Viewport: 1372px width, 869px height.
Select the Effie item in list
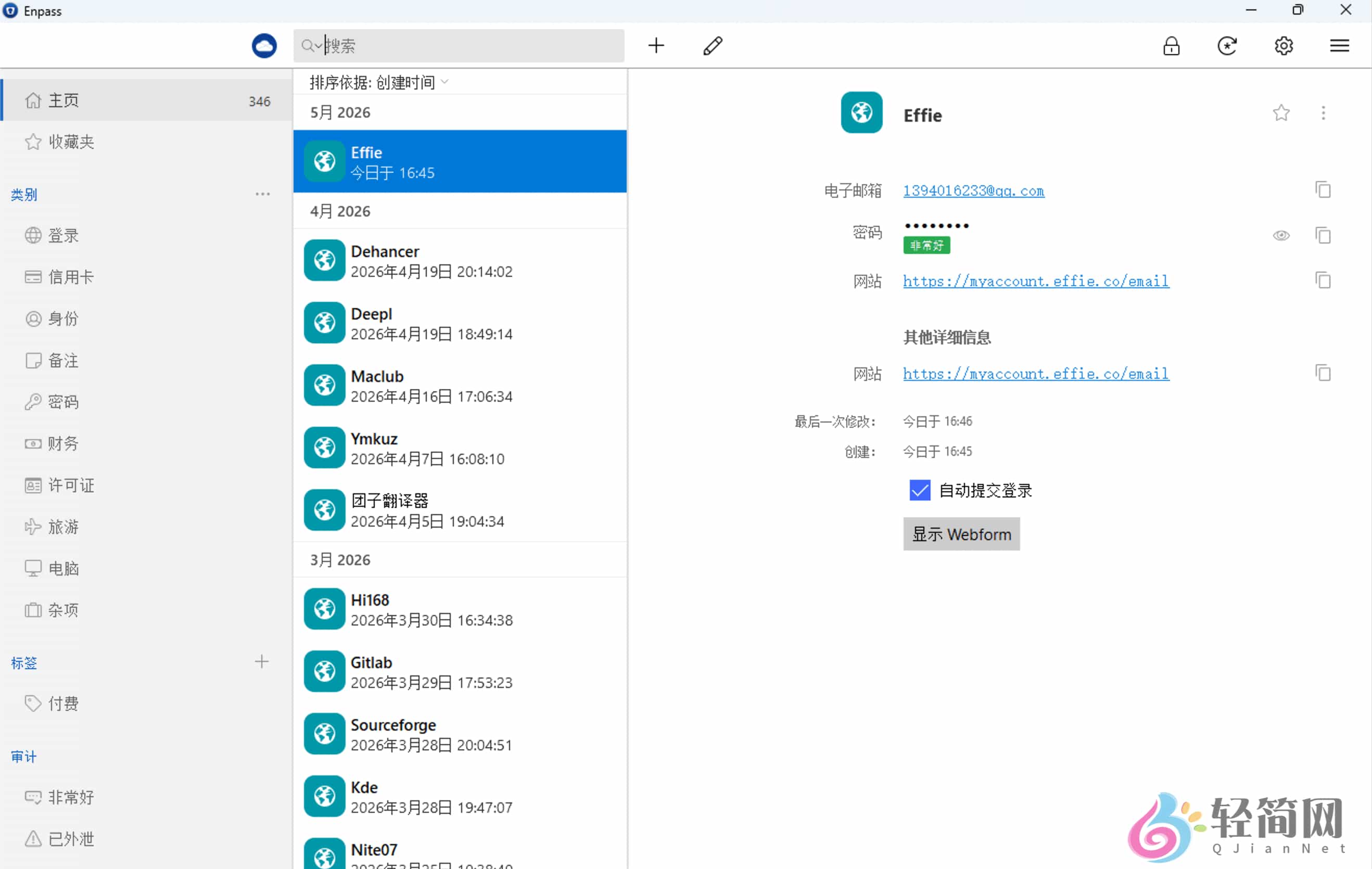(460, 161)
